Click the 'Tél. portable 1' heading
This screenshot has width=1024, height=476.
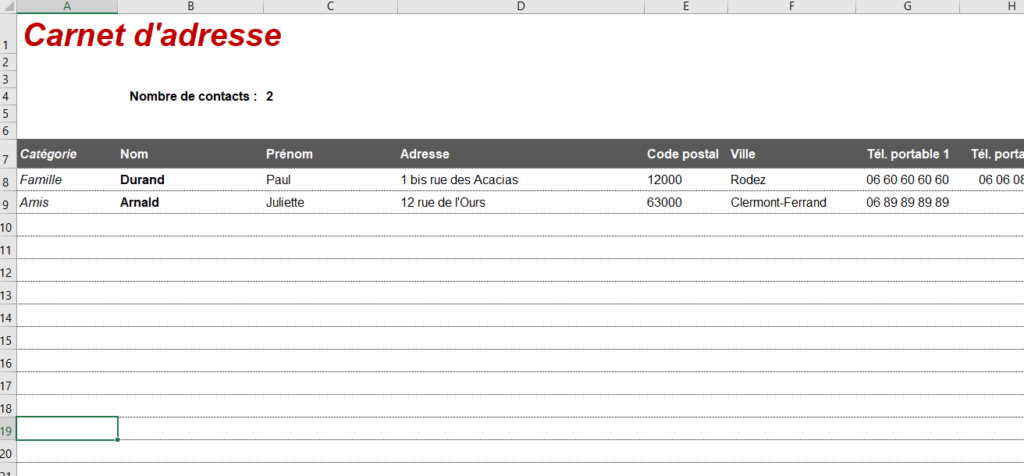tap(908, 154)
